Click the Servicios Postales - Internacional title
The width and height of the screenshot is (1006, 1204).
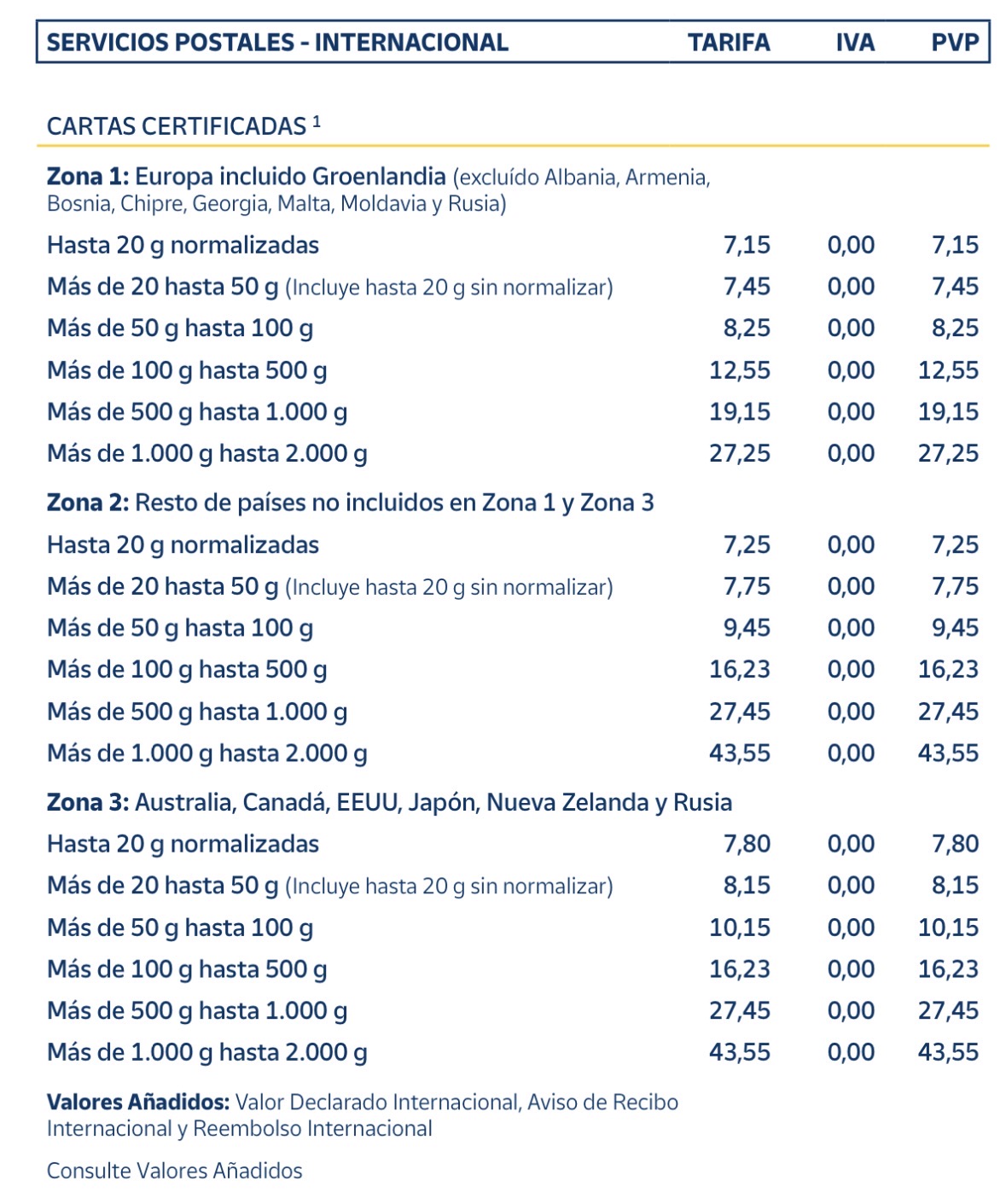277,43
